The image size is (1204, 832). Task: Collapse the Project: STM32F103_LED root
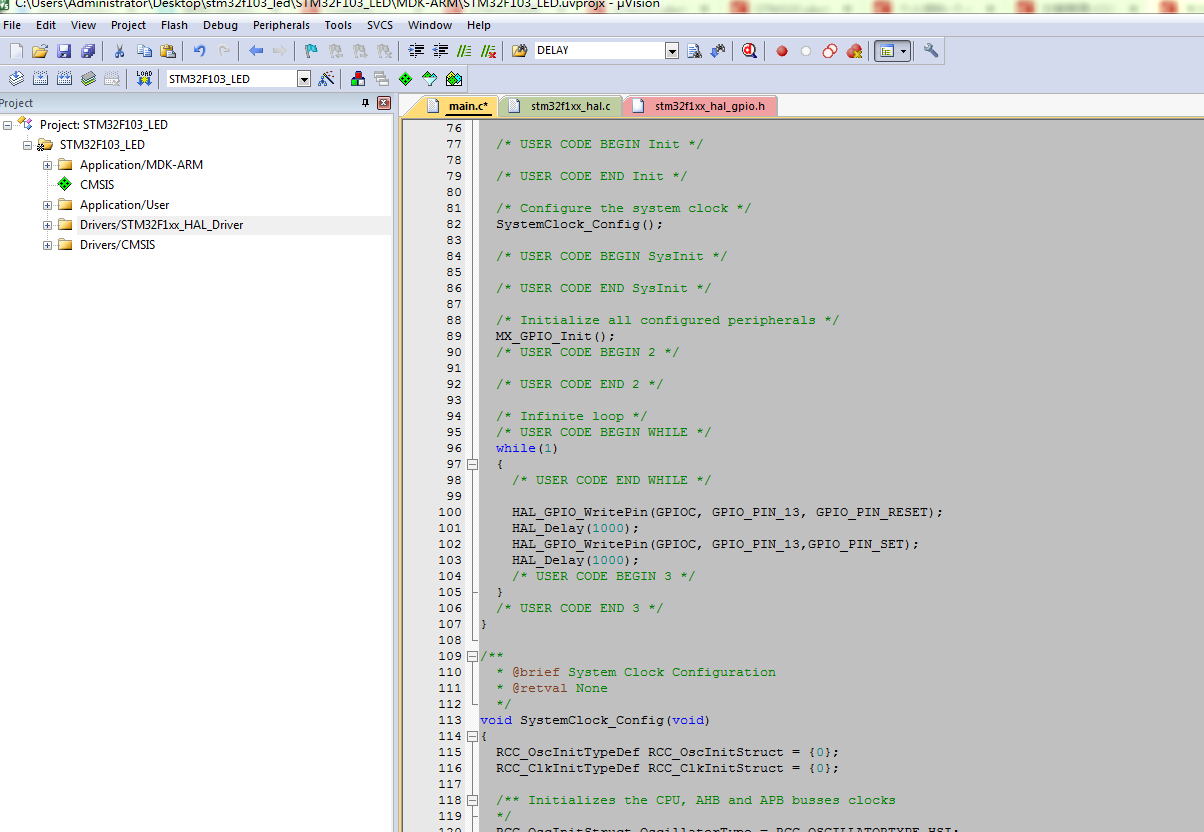click(x=7, y=125)
